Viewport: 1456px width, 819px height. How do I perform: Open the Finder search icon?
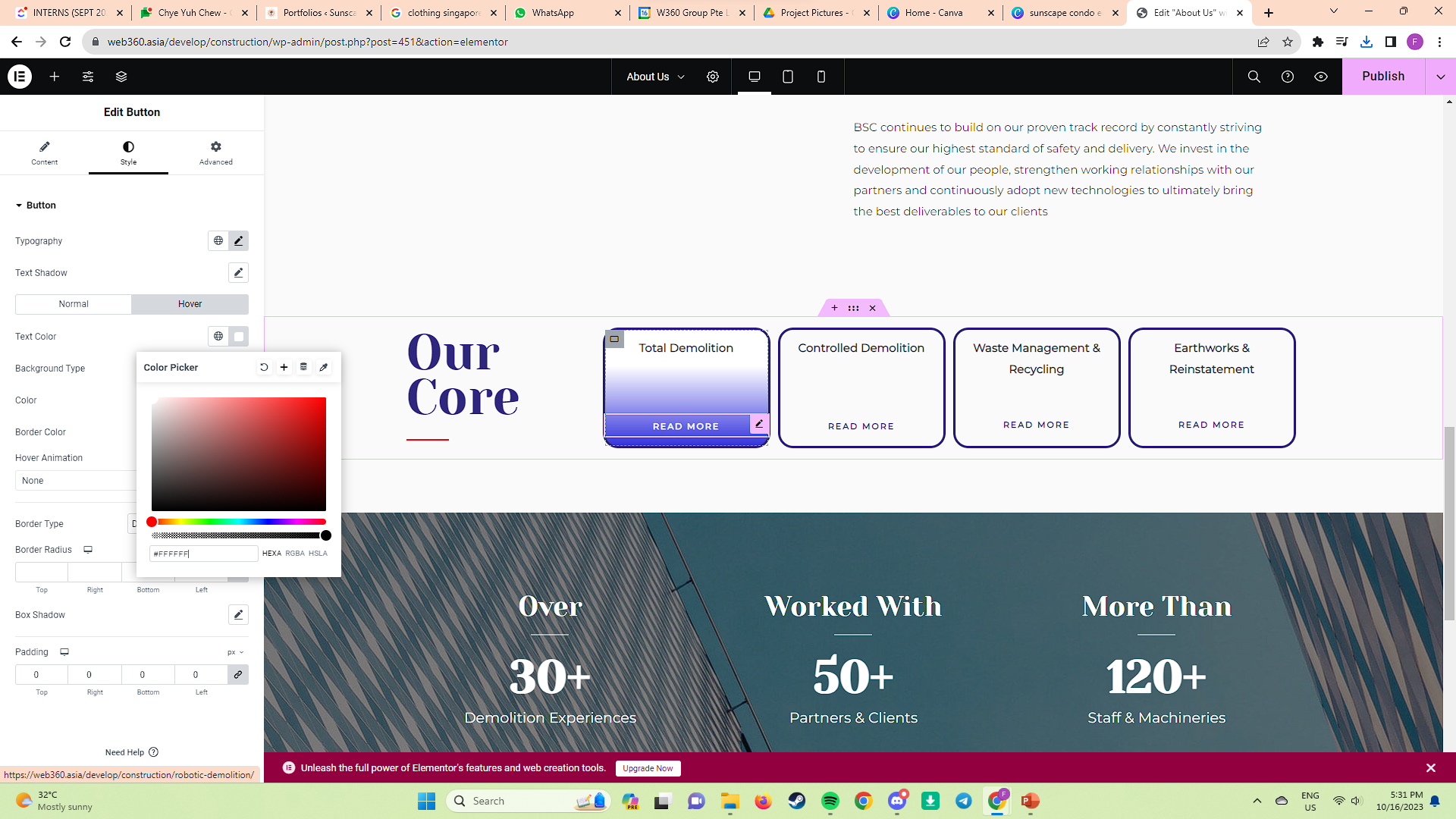tap(1254, 77)
